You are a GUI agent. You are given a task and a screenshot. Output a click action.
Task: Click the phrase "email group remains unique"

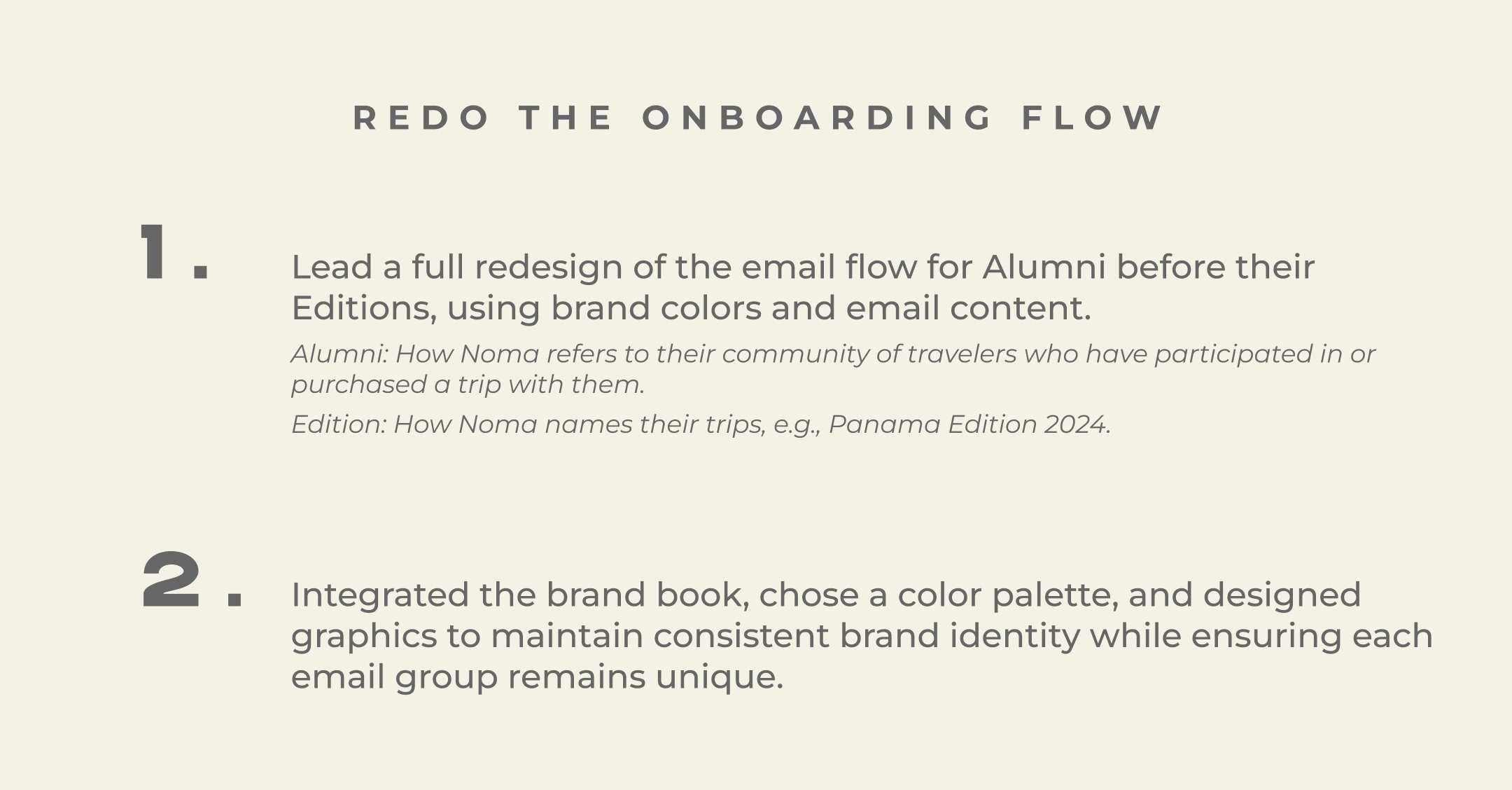click(536, 677)
